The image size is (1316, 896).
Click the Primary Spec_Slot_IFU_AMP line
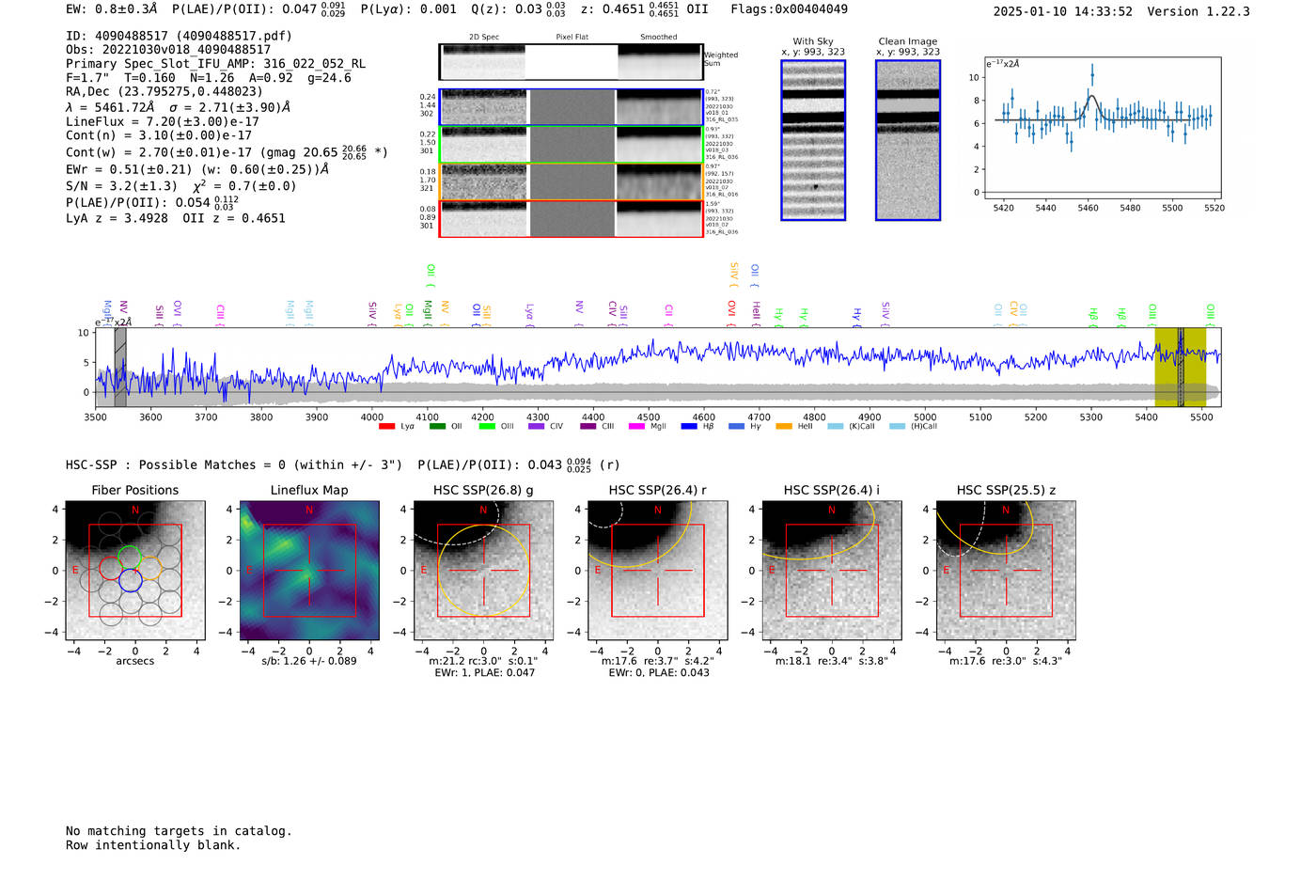tap(215, 64)
